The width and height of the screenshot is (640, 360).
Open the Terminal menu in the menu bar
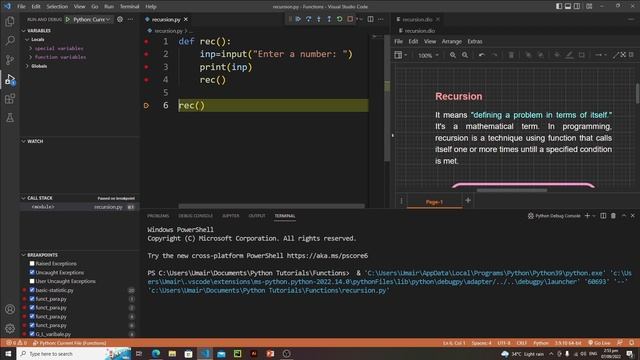(x=129, y=7)
